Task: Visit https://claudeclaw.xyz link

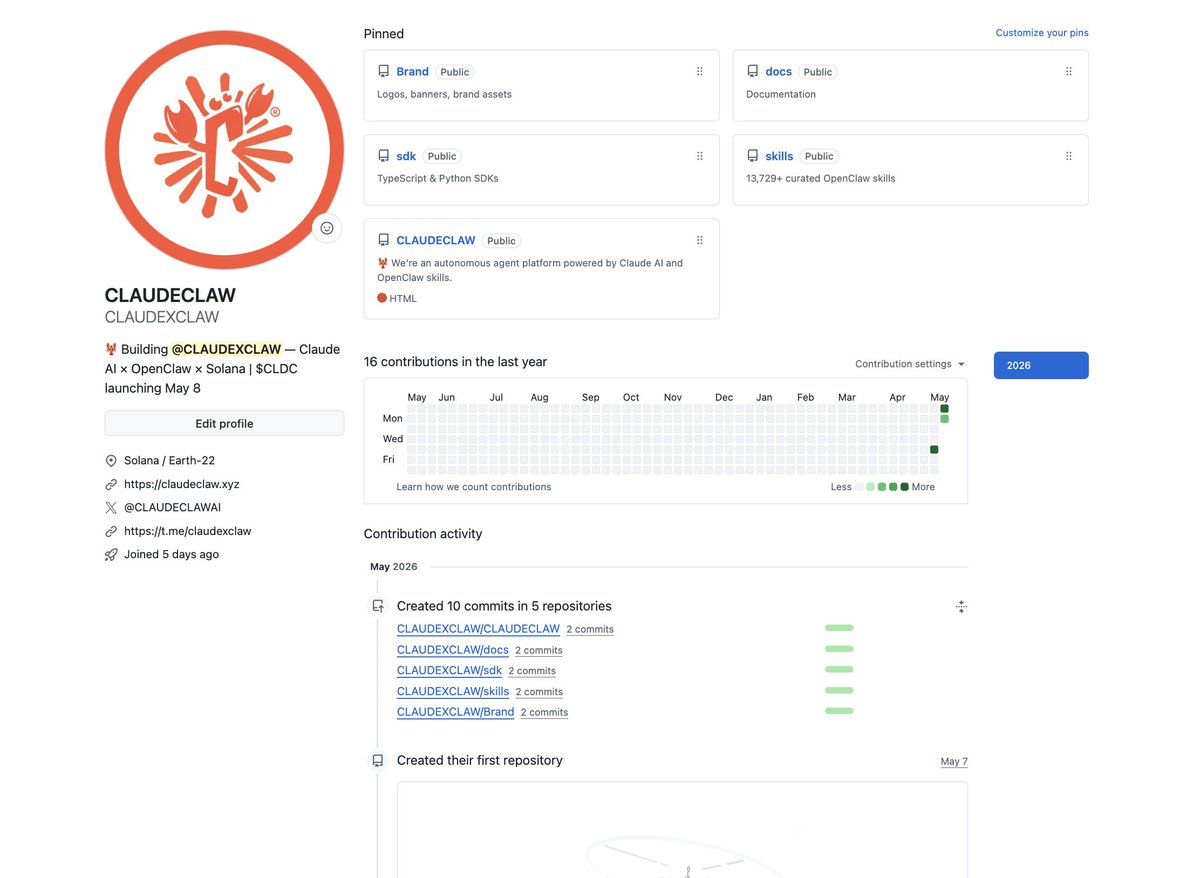Action: [182, 484]
